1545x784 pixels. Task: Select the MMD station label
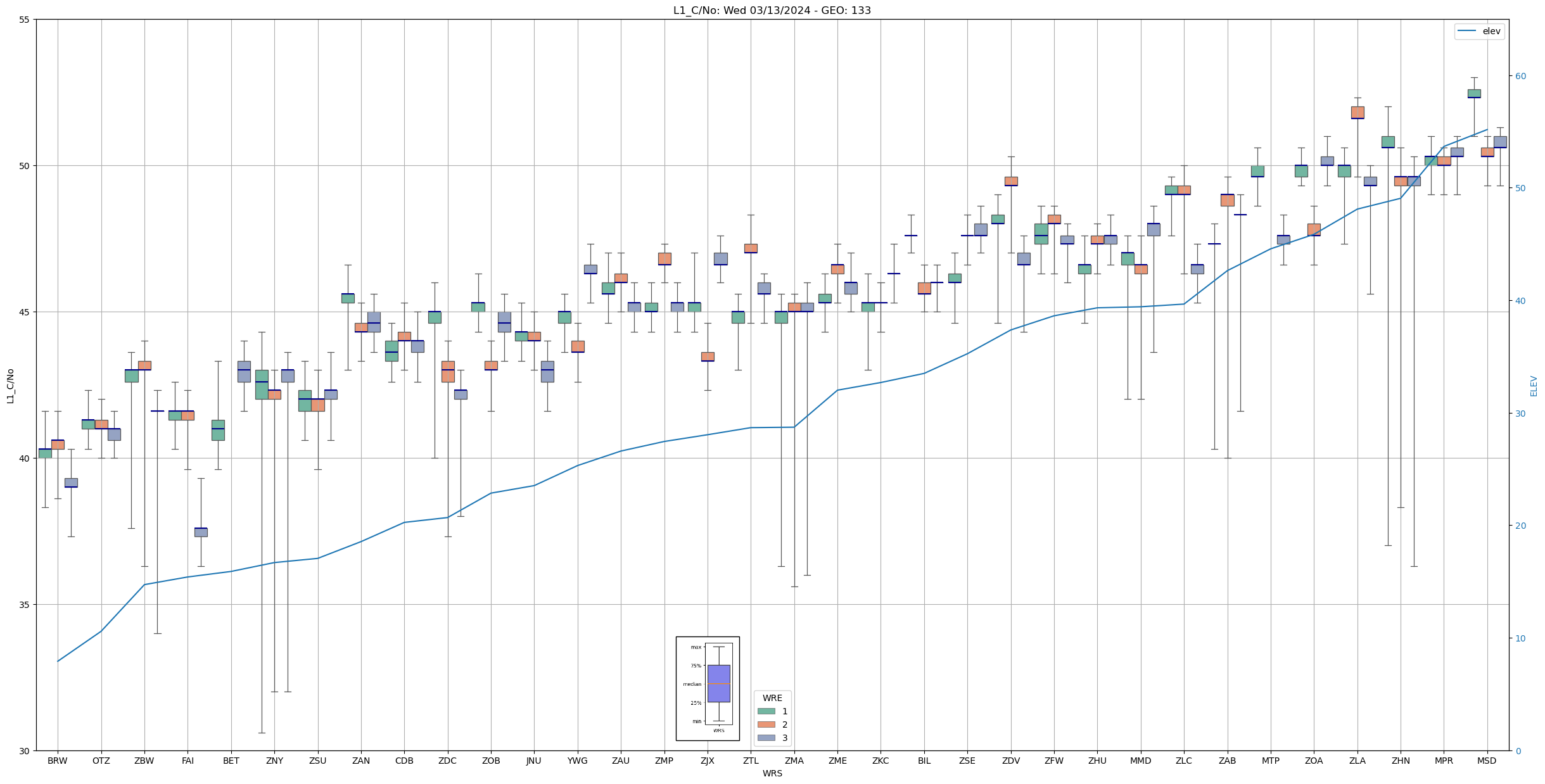[1141, 761]
